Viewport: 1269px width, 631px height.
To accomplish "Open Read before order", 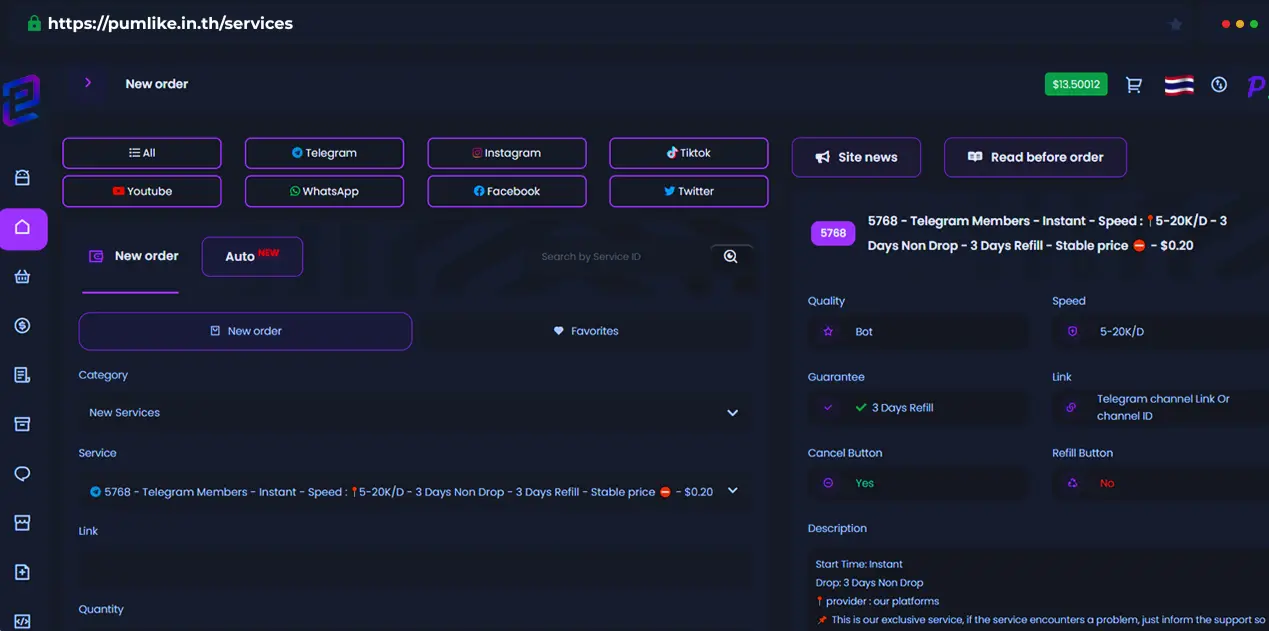I will [1035, 157].
